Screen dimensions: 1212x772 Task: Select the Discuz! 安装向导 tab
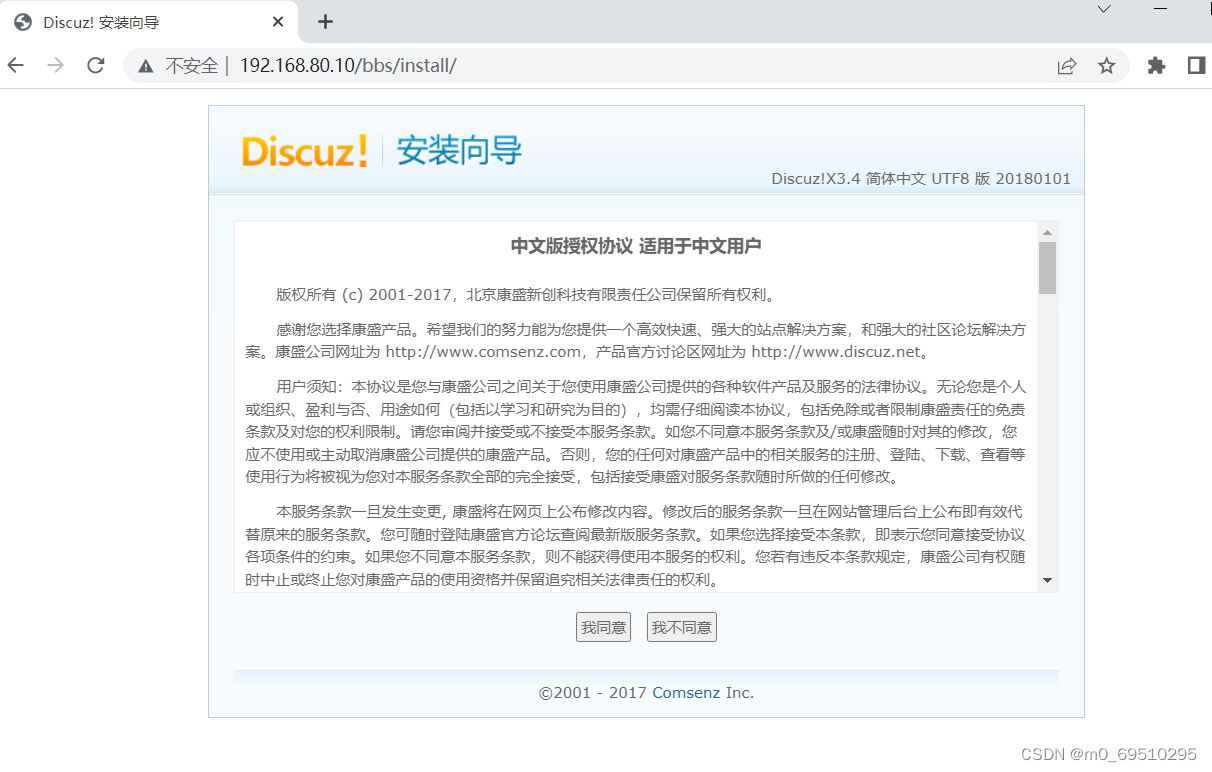150,22
